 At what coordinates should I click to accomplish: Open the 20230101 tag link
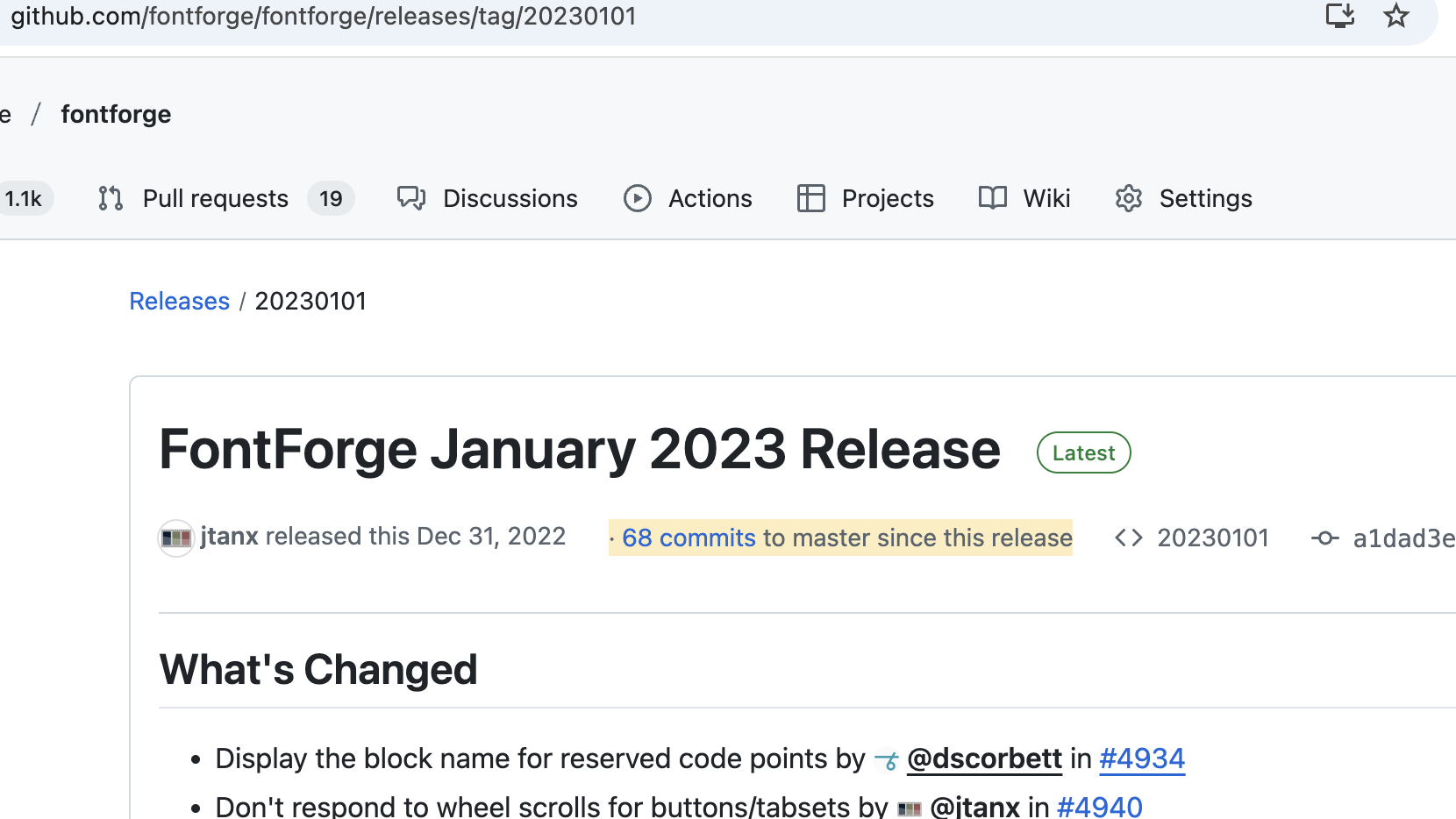(x=1213, y=538)
